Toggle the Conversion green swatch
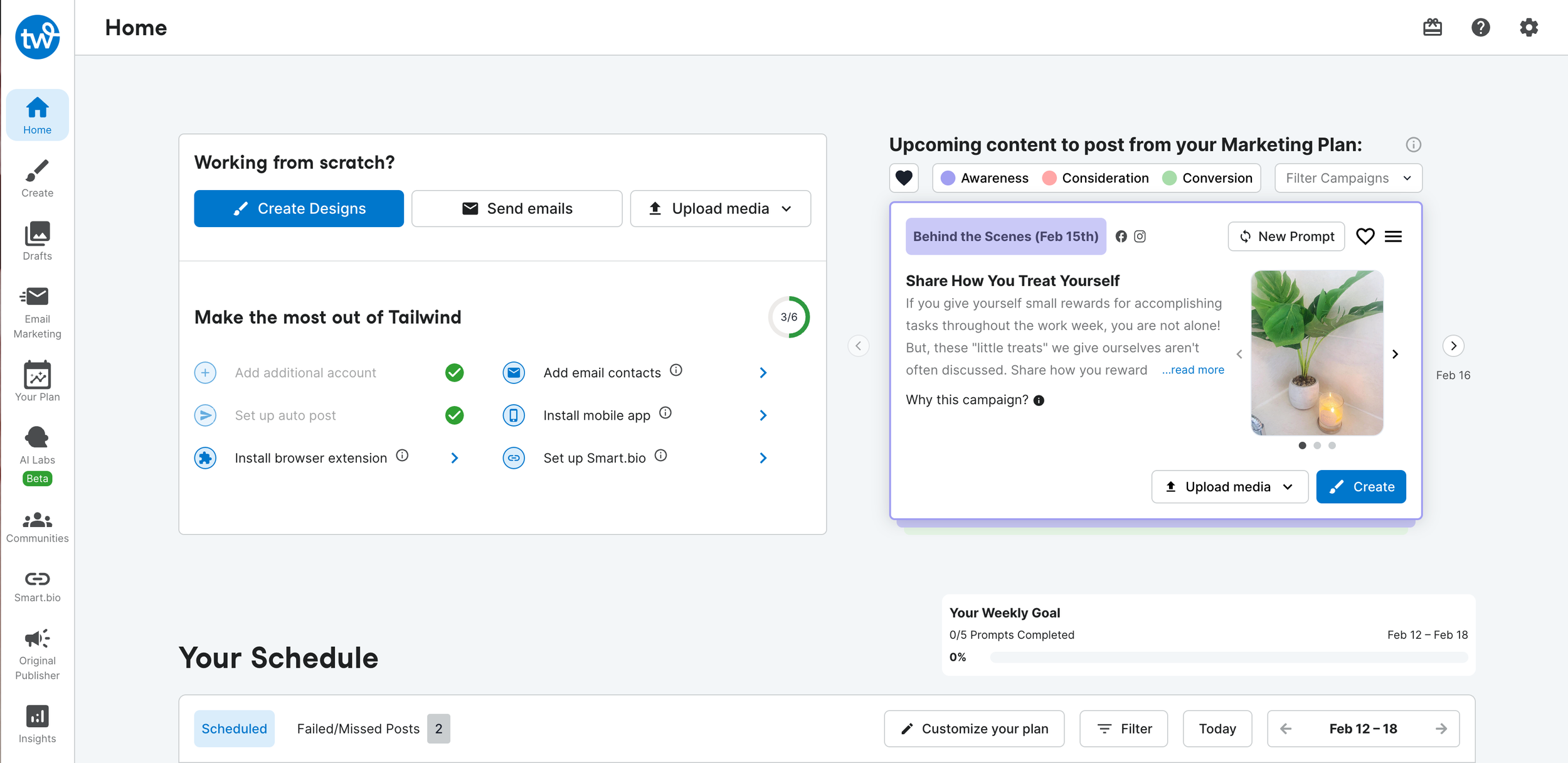 1169,178
